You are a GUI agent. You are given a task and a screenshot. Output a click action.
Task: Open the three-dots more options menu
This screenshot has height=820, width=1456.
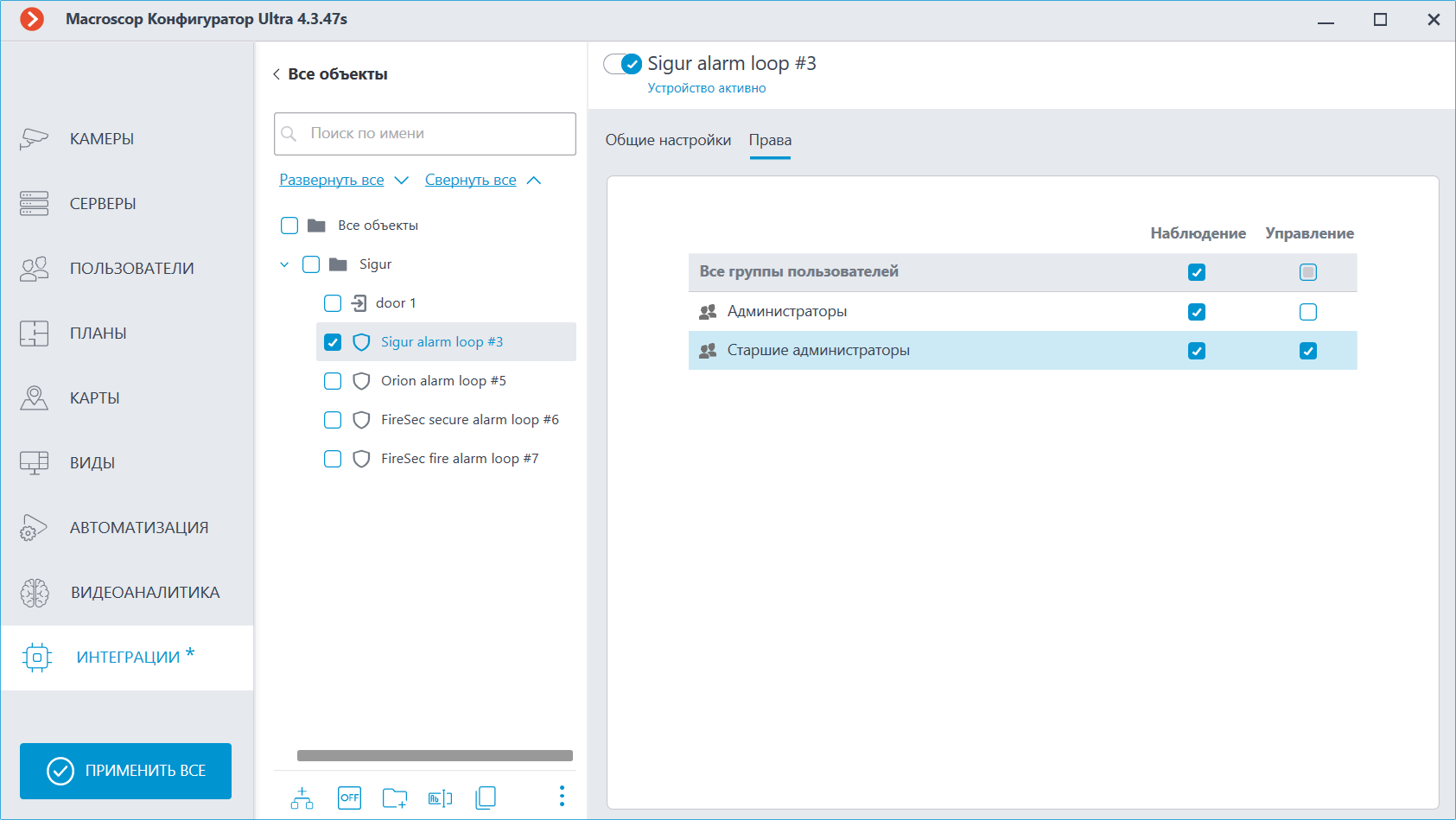coord(562,796)
